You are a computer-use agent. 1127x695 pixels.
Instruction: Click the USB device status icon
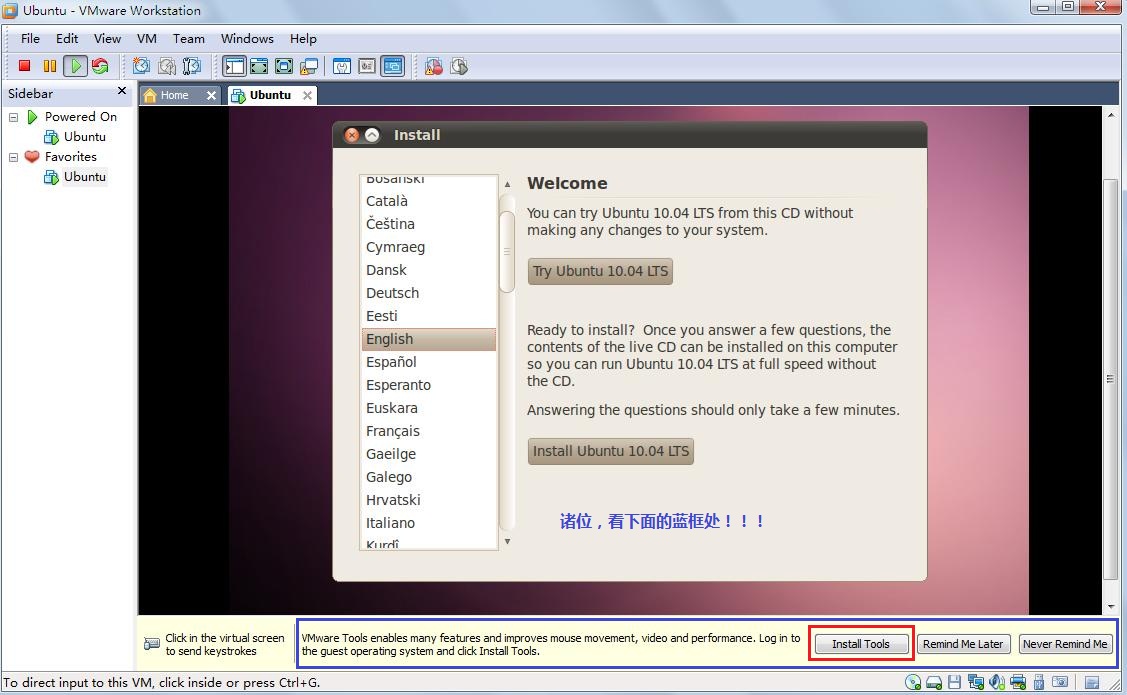click(x=1039, y=682)
